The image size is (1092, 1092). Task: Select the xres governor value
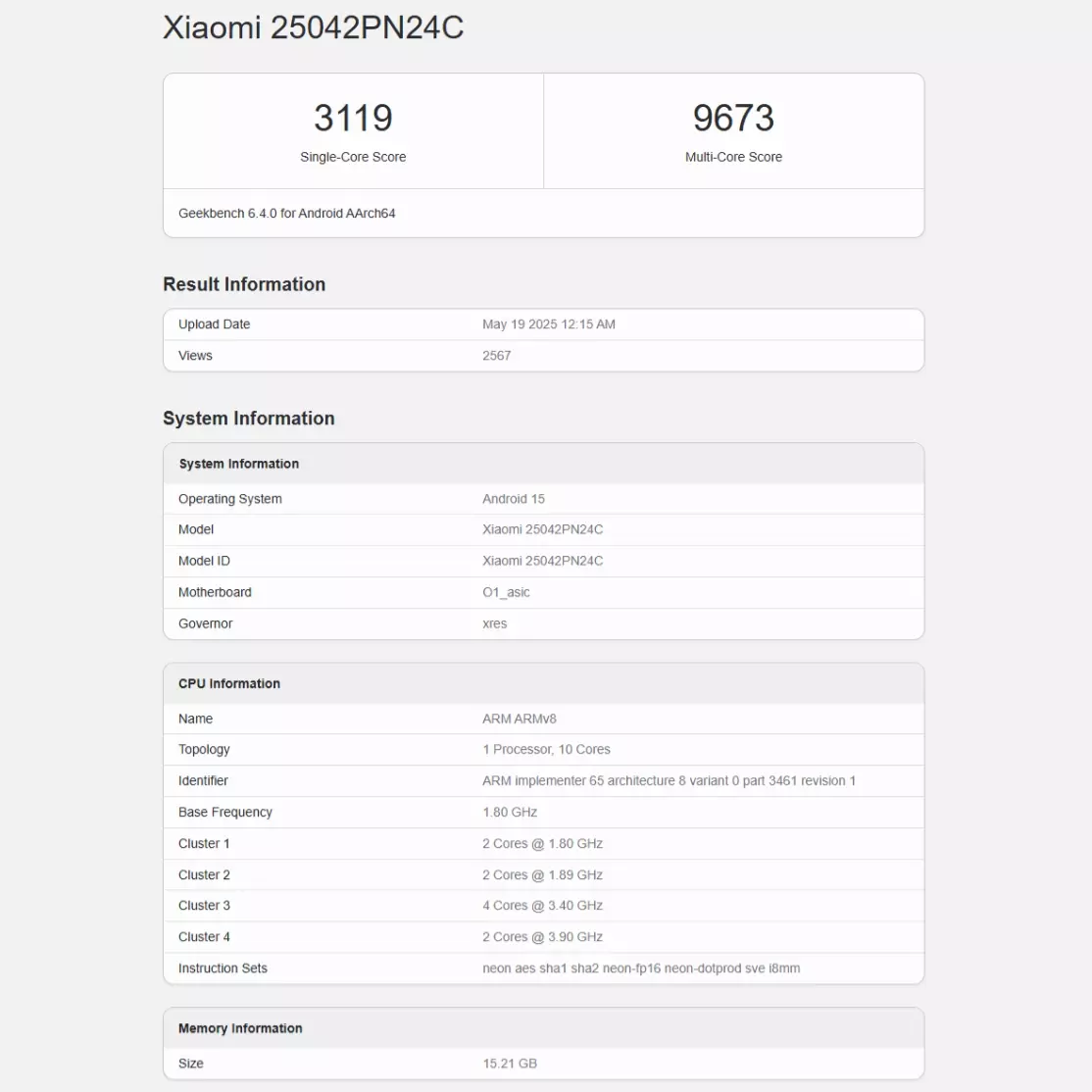(x=494, y=623)
